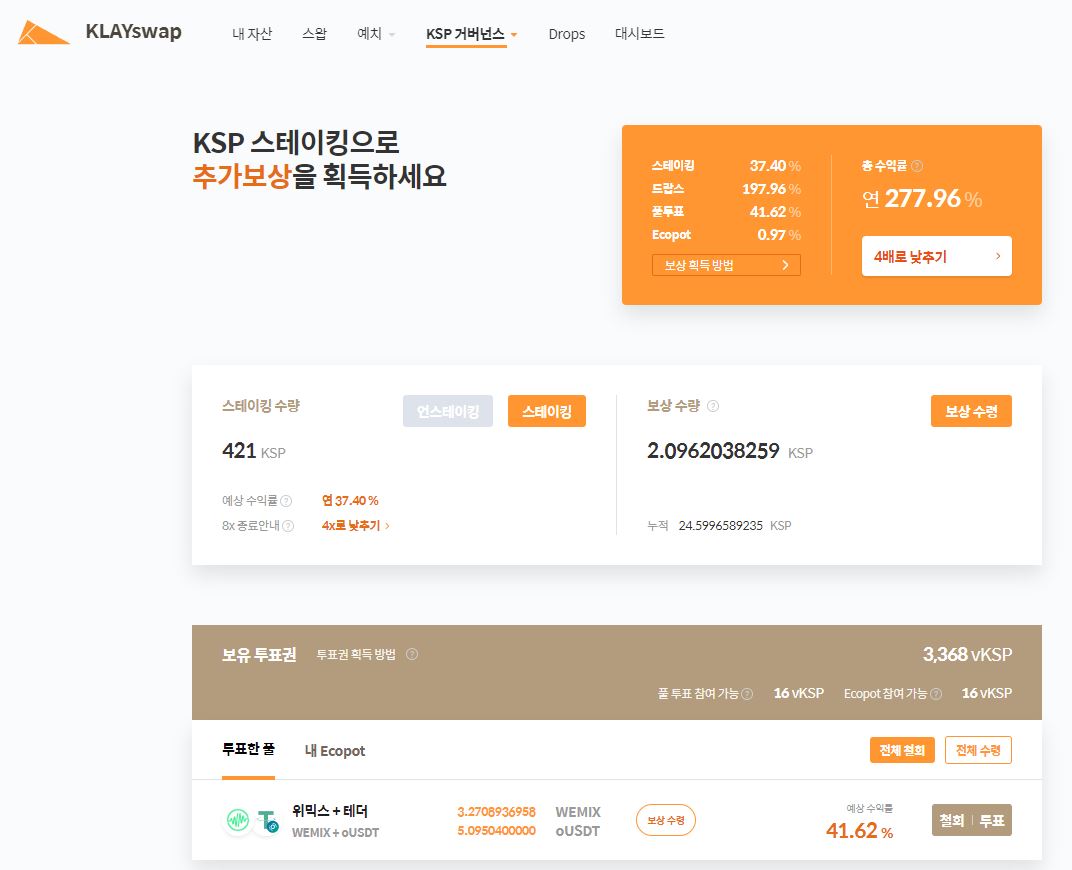Click the 투표권 획득 방법 link
Viewport: 1072px width, 870px height.
pos(356,655)
